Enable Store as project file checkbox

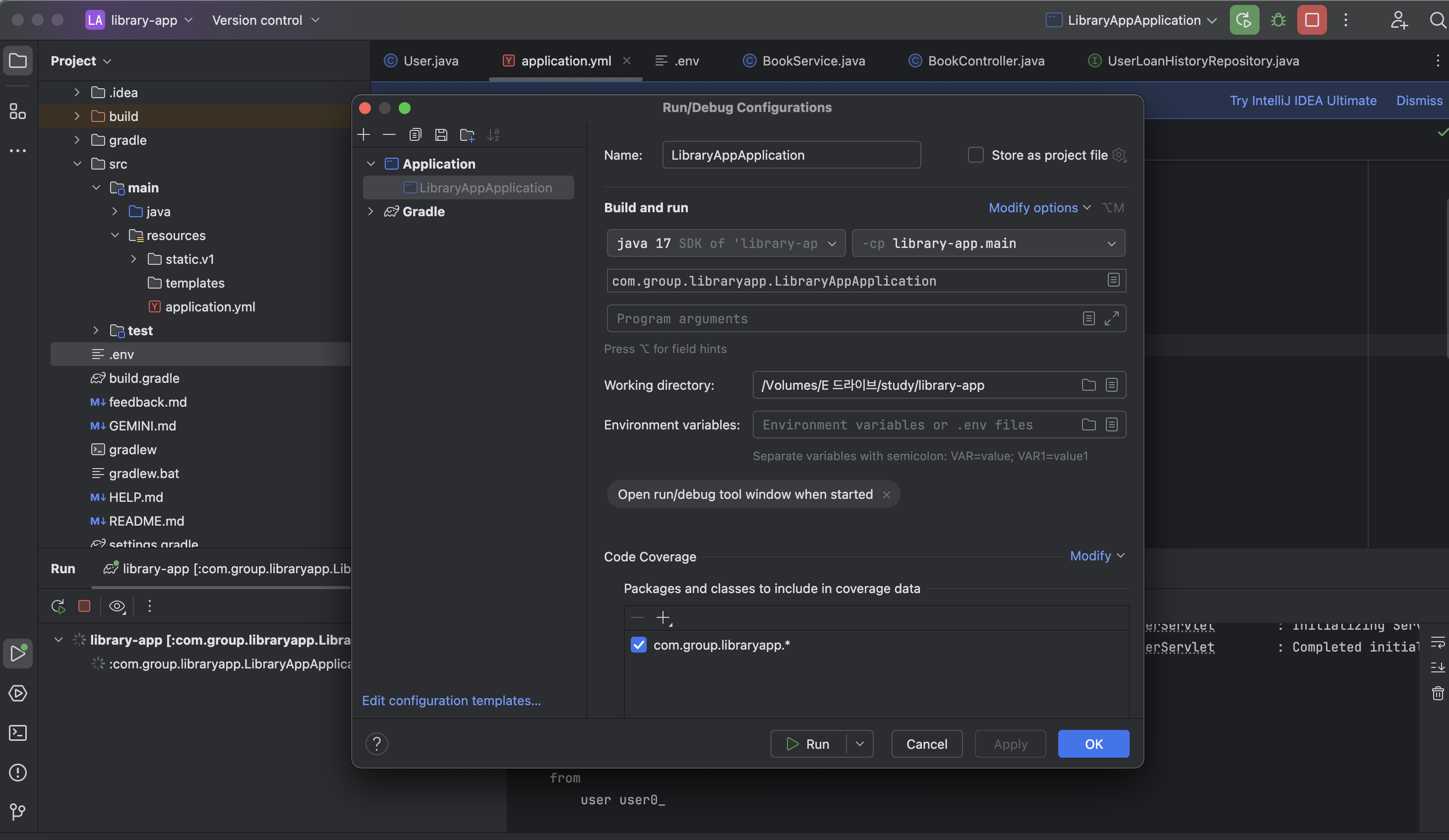click(x=975, y=155)
